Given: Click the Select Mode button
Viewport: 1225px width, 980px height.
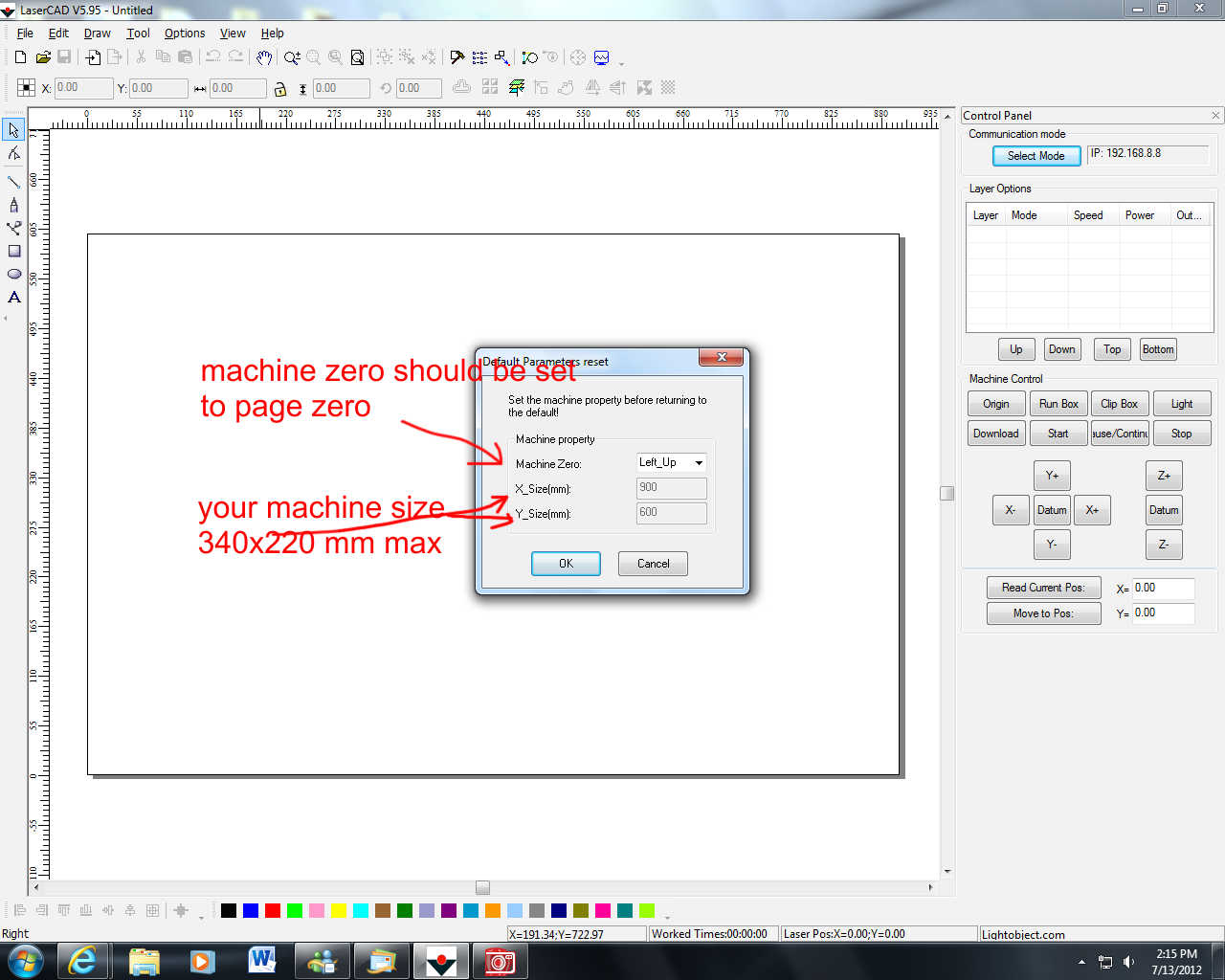Looking at the screenshot, I should coord(1036,156).
